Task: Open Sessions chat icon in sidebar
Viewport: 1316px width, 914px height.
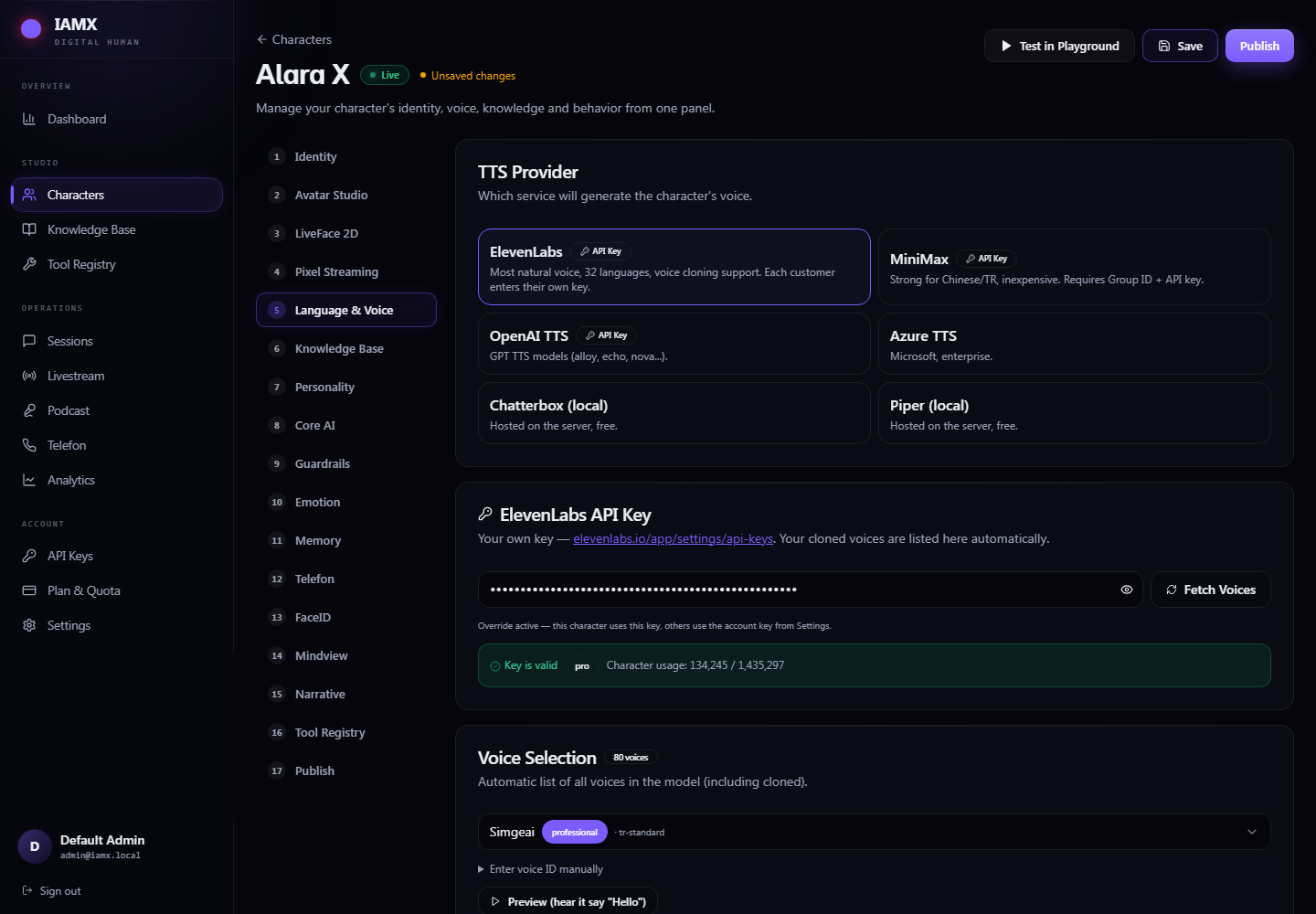Action: click(x=29, y=341)
